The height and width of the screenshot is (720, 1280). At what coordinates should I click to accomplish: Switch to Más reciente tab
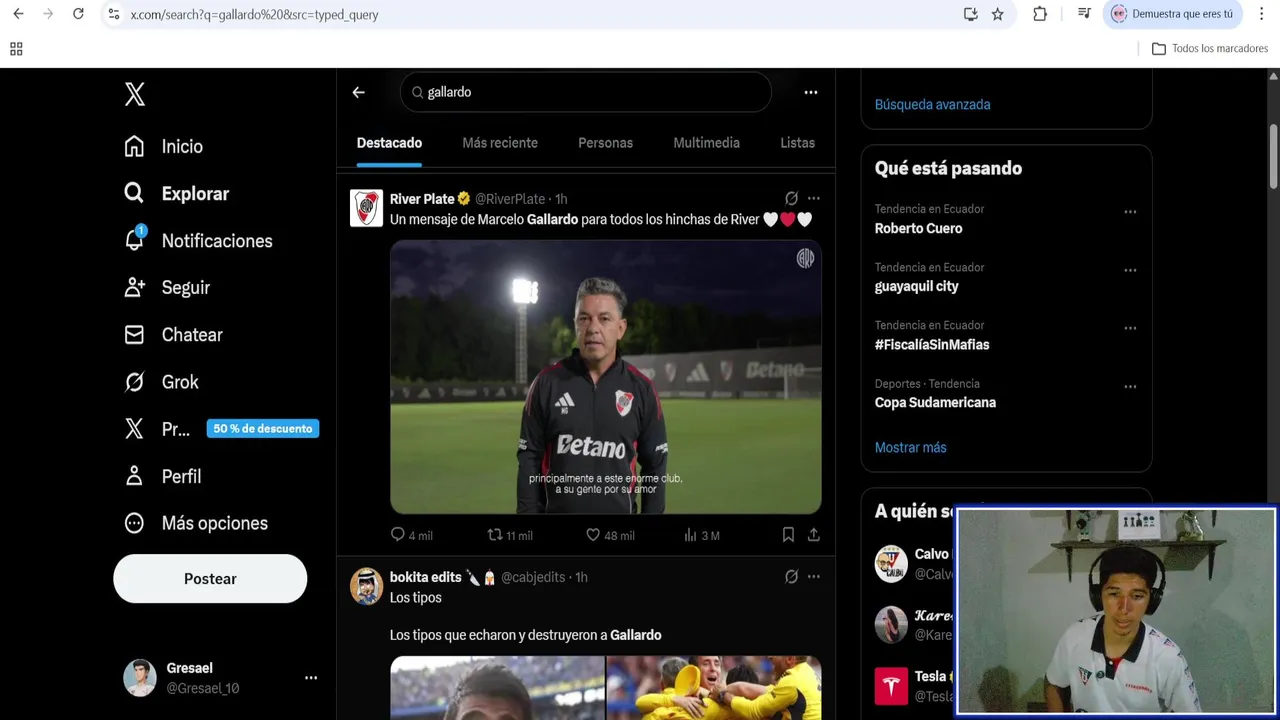pyautogui.click(x=500, y=143)
